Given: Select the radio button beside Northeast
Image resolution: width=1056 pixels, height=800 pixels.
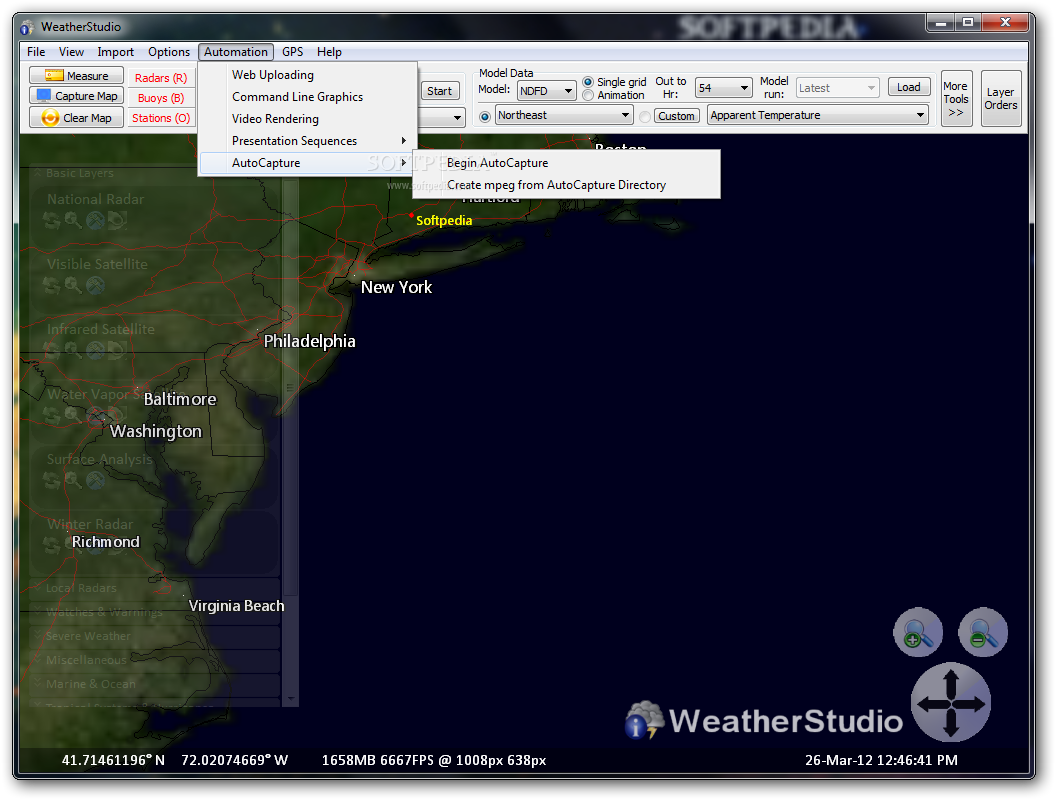Looking at the screenshot, I should pos(484,116).
